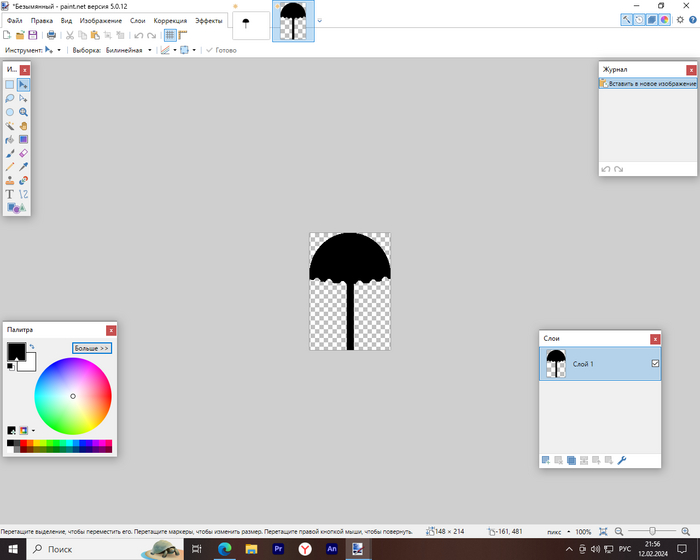Viewport: 700px width, 560px height.
Task: Toggle visibility checkbox for Слой 1
Action: [x=655, y=364]
